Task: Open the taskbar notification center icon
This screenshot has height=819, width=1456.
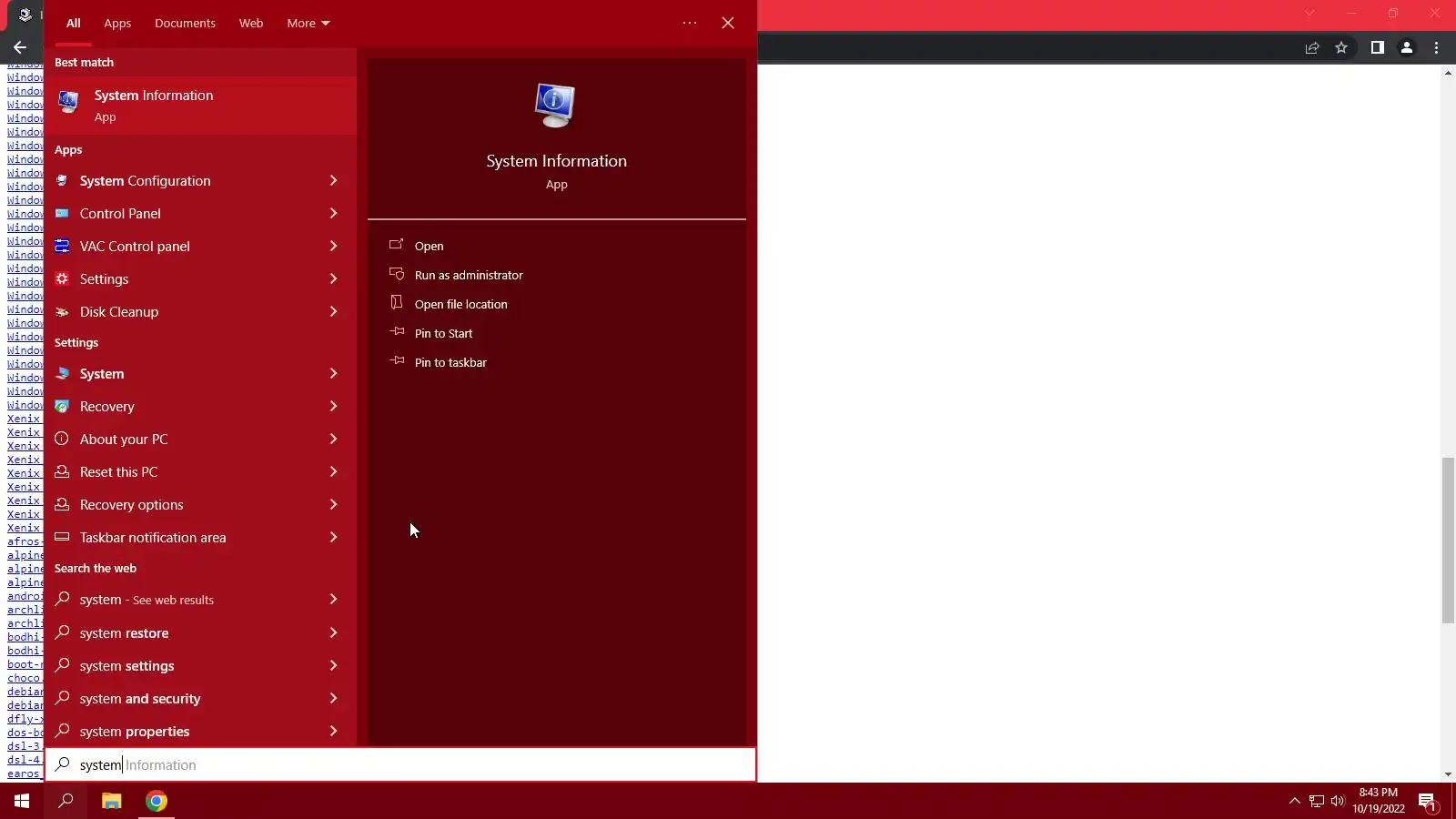Action: coord(1427,802)
